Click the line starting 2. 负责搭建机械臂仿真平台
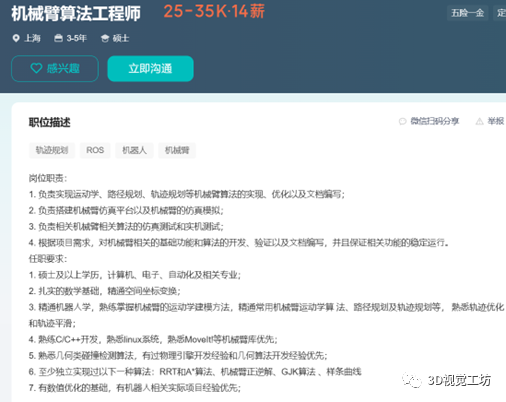The width and height of the screenshot is (506, 402). (x=126, y=210)
